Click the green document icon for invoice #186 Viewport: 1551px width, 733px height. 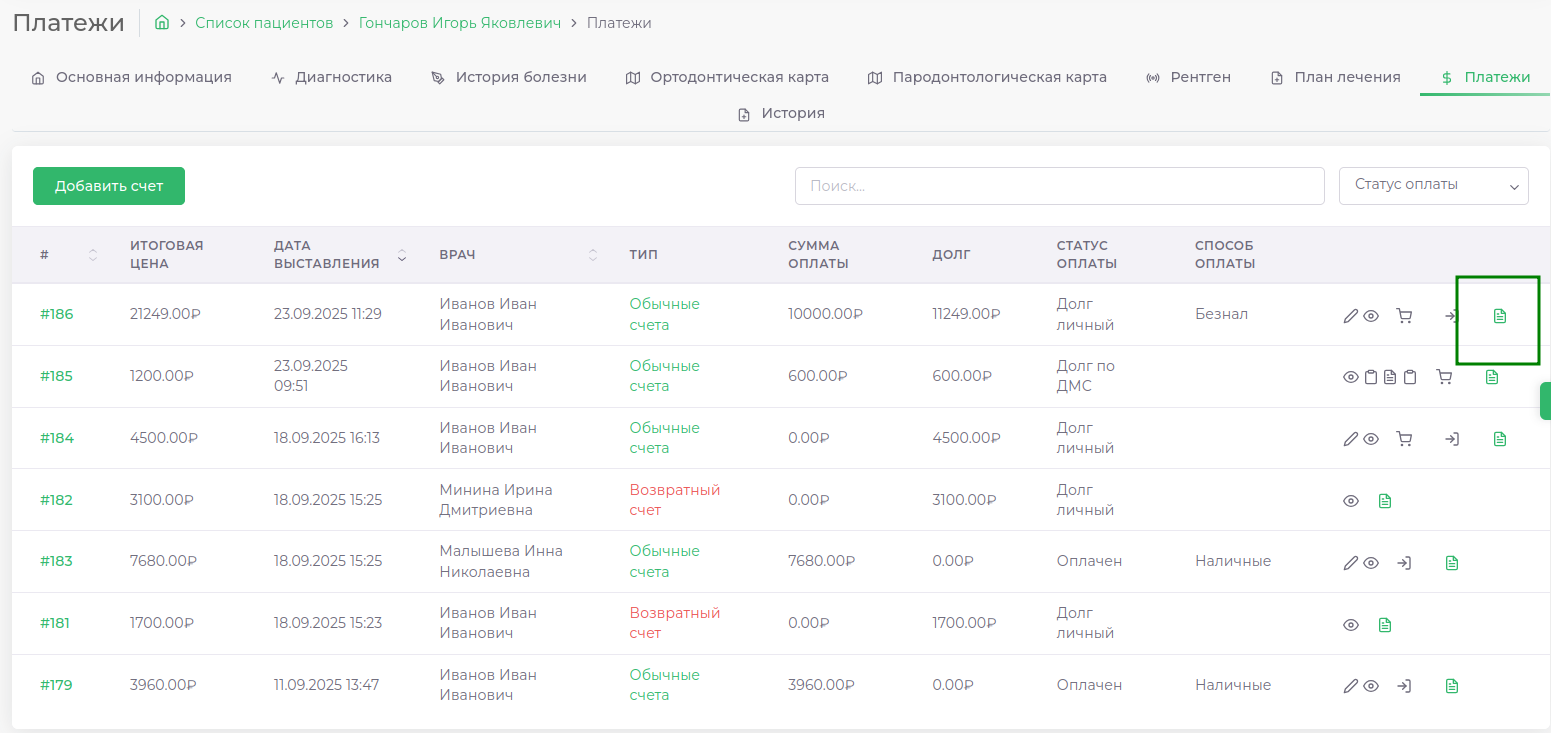(x=1499, y=316)
